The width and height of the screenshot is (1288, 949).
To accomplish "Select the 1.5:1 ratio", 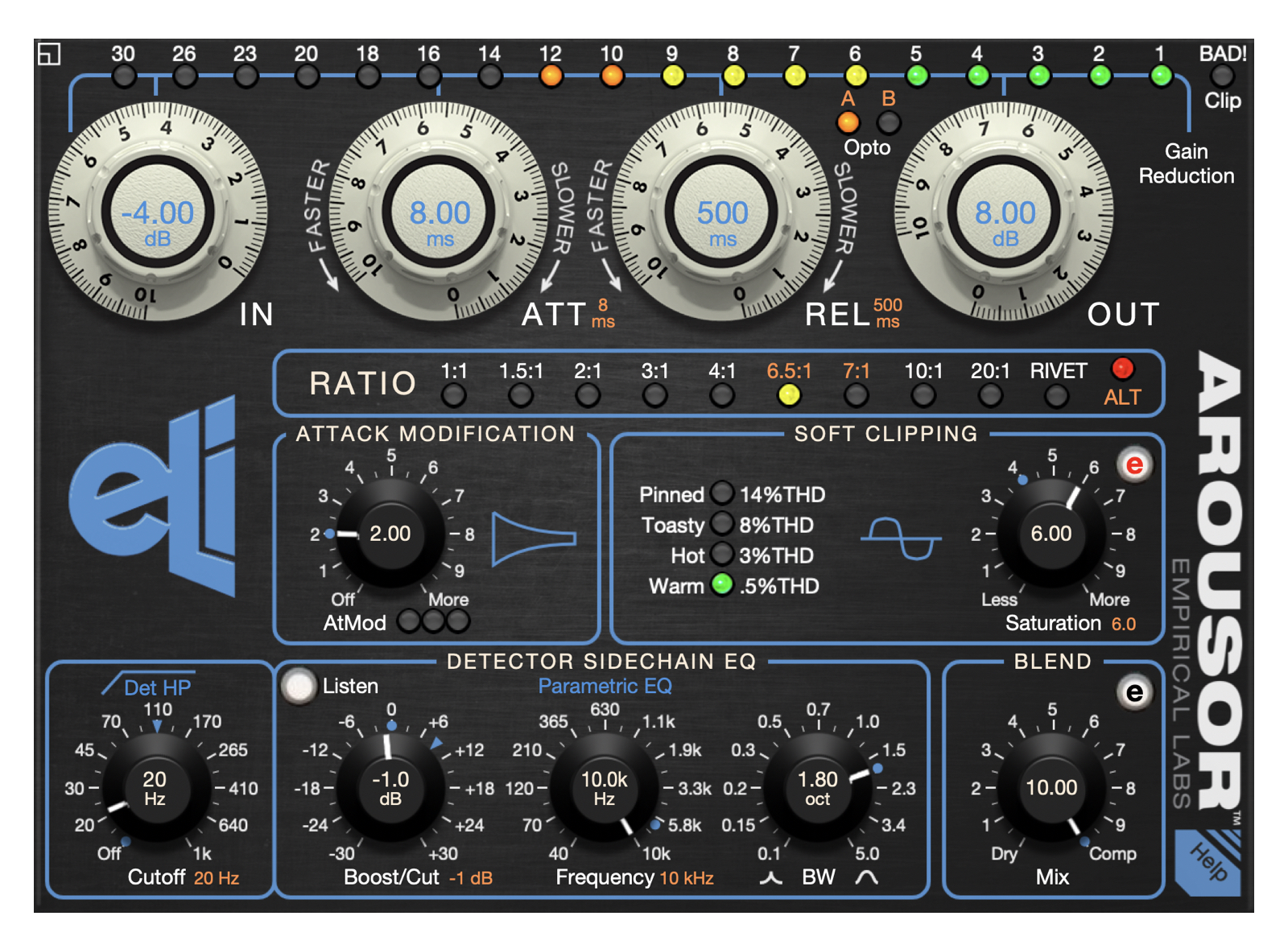I will [521, 395].
